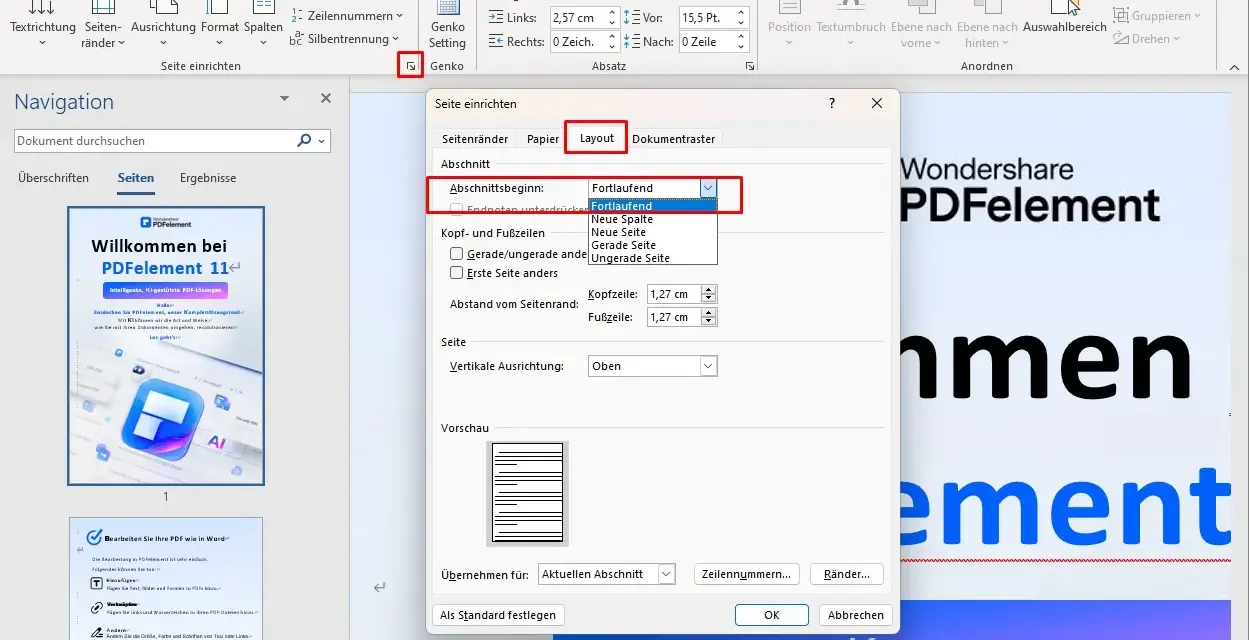Screen dimensions: 1249x640
Task: Open Navigation pane options dropdown arrow
Action: [x=284, y=98]
